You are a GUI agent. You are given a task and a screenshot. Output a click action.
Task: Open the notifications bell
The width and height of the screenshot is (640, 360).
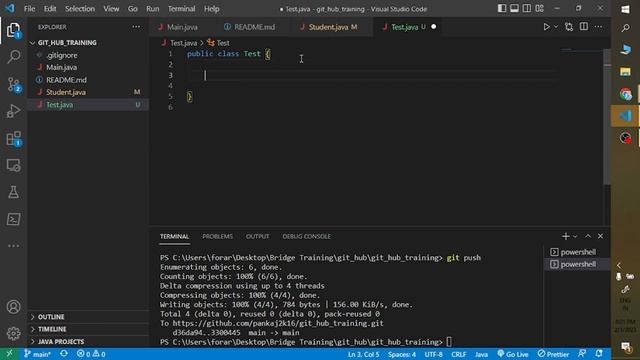tap(599, 354)
